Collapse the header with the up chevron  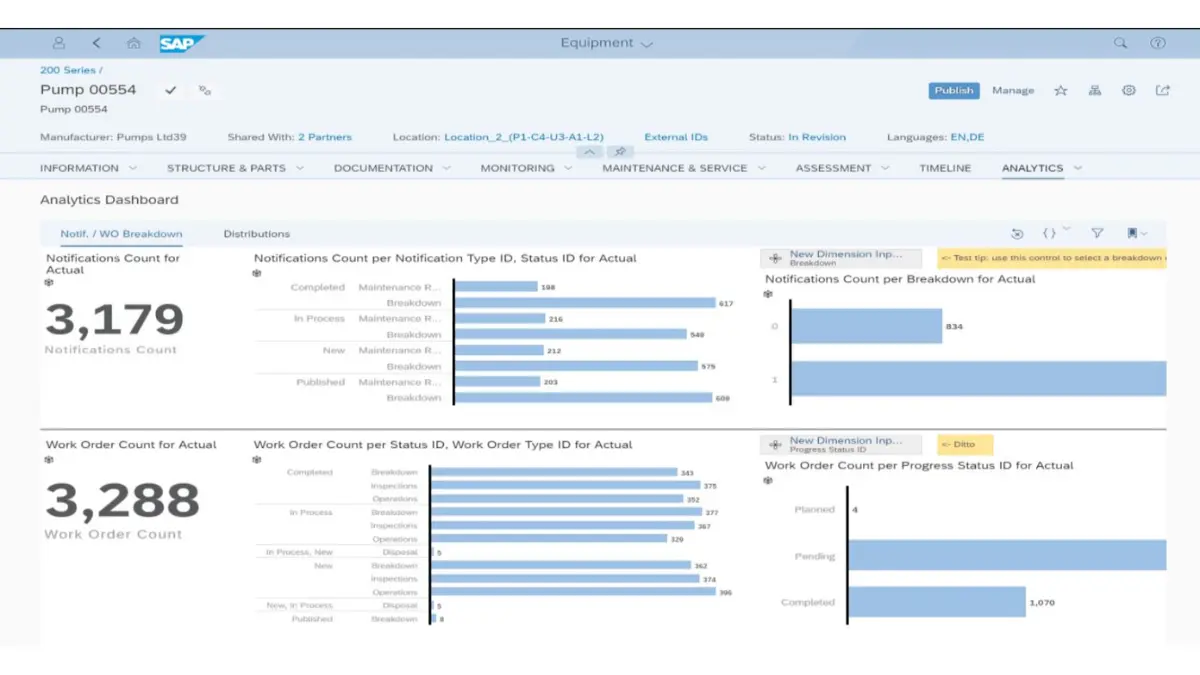point(589,151)
